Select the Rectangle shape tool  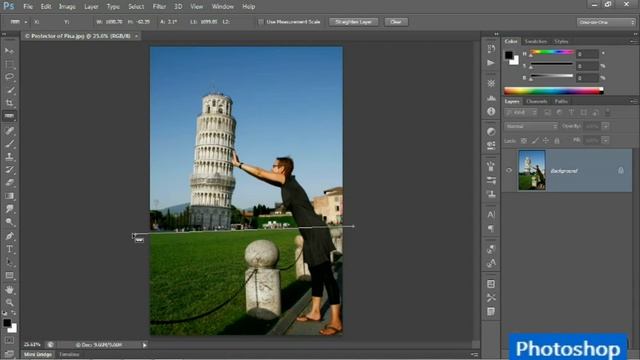pos(9,276)
